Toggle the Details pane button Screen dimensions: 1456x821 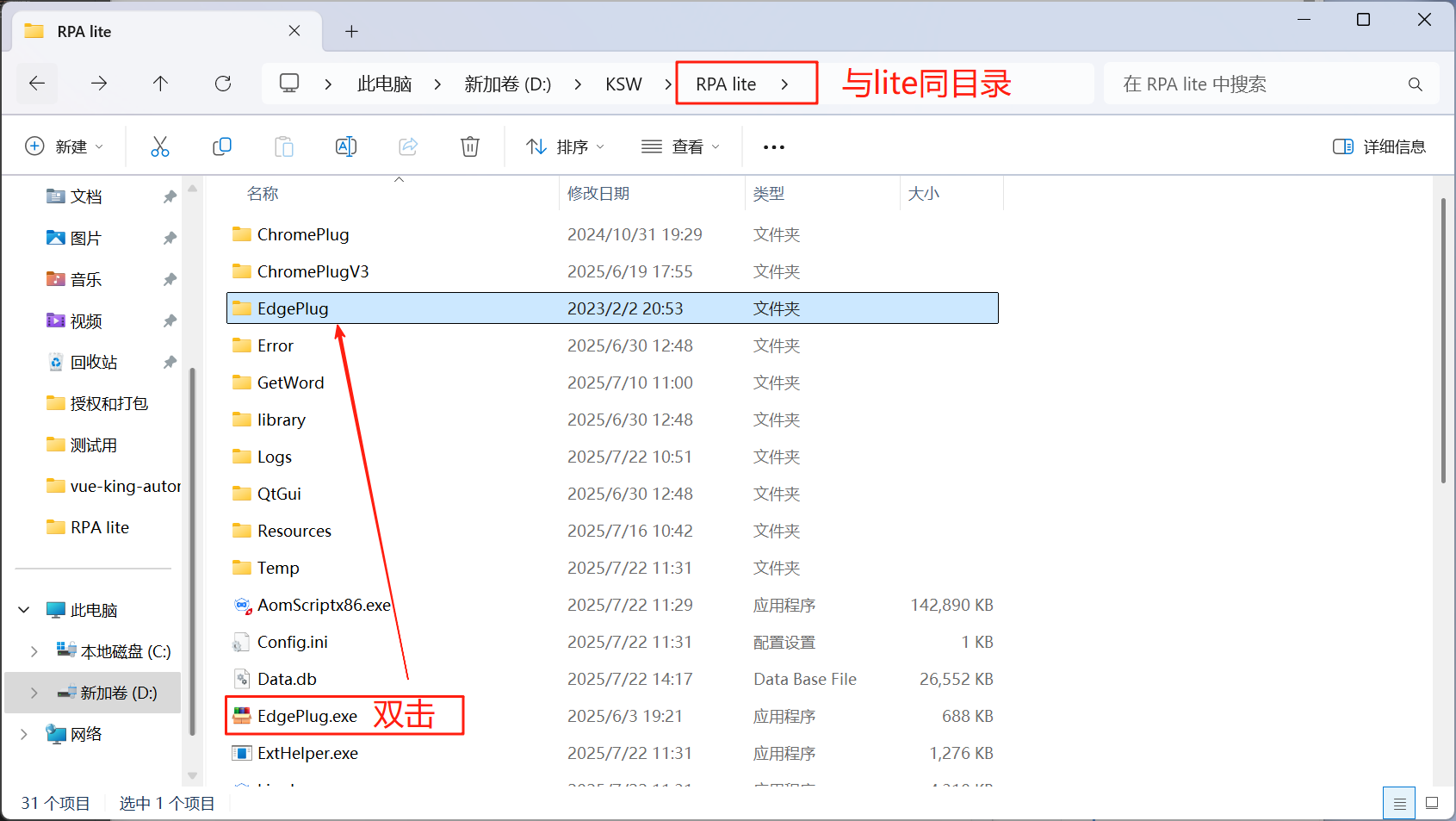point(1379,146)
